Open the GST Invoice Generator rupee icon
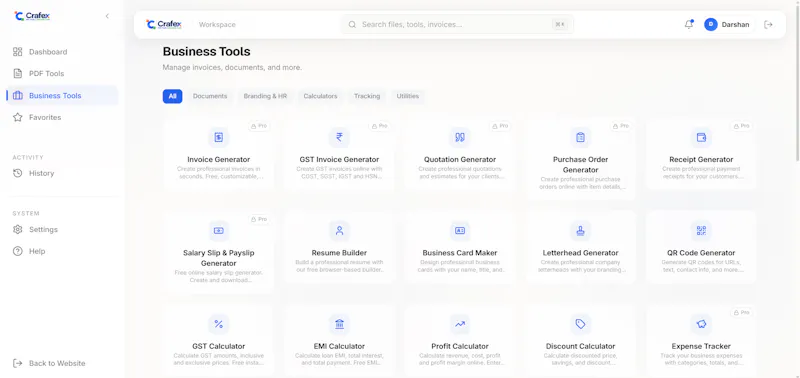Viewport: 800px width, 378px height. pyautogui.click(x=339, y=137)
